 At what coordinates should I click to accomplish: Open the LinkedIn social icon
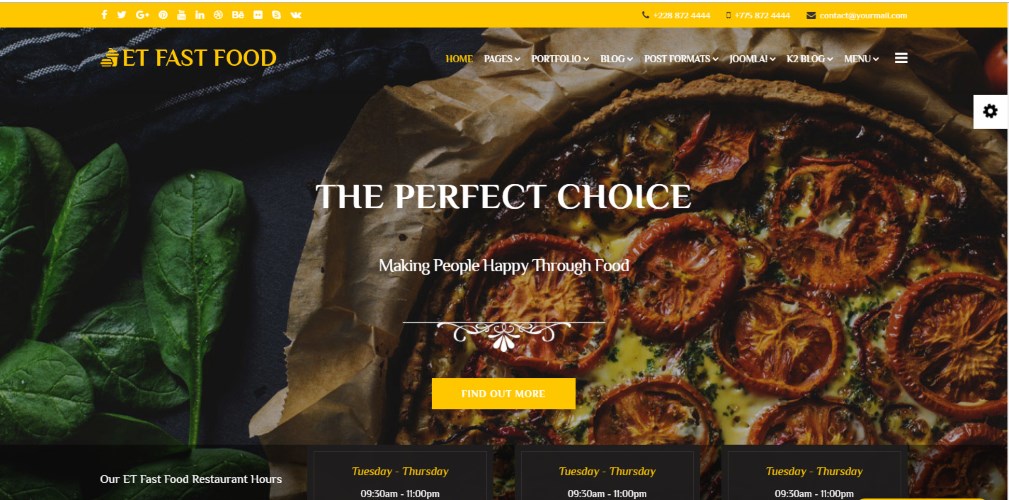click(199, 15)
